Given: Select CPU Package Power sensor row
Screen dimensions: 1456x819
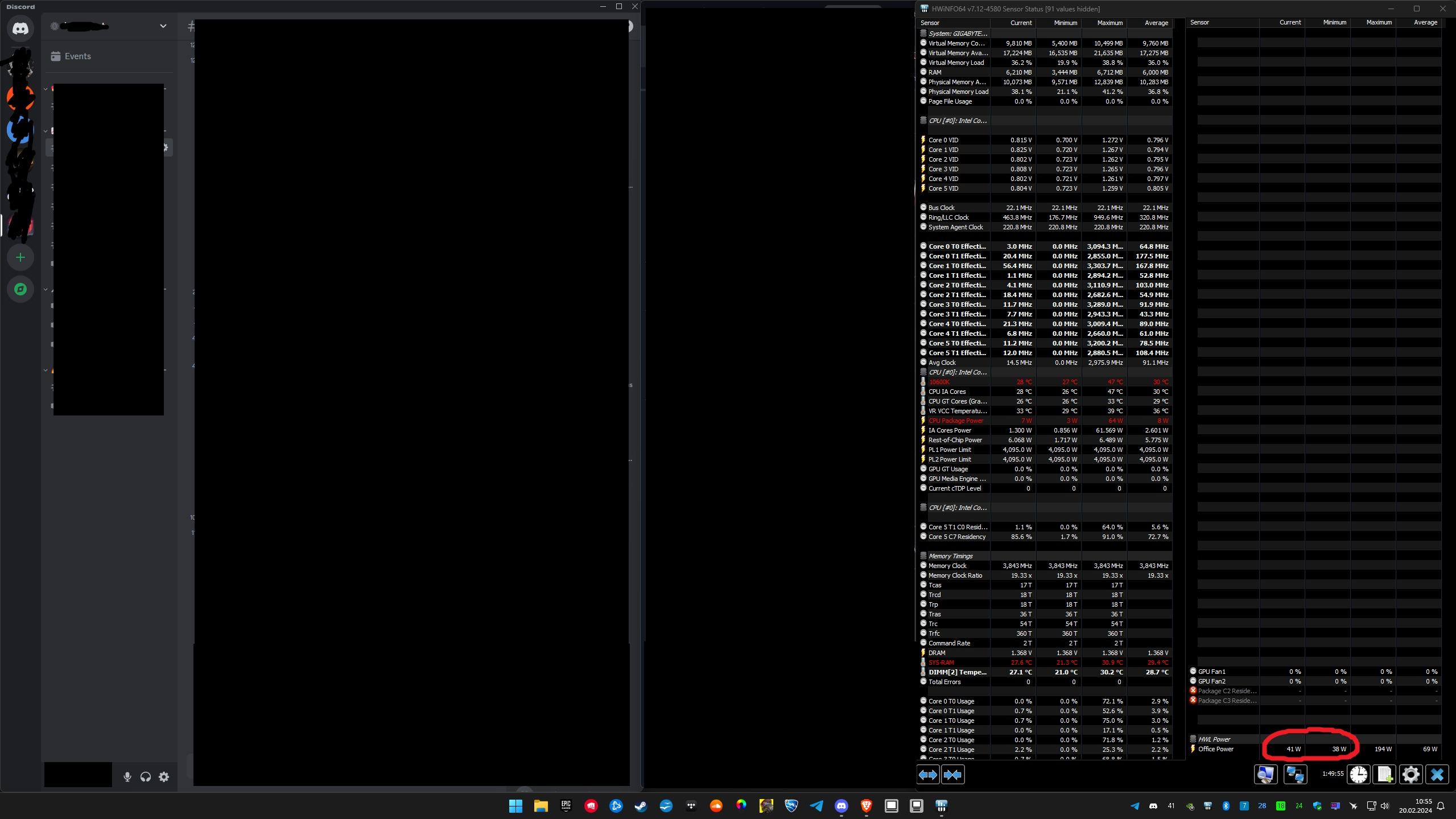Looking at the screenshot, I should [x=1045, y=421].
